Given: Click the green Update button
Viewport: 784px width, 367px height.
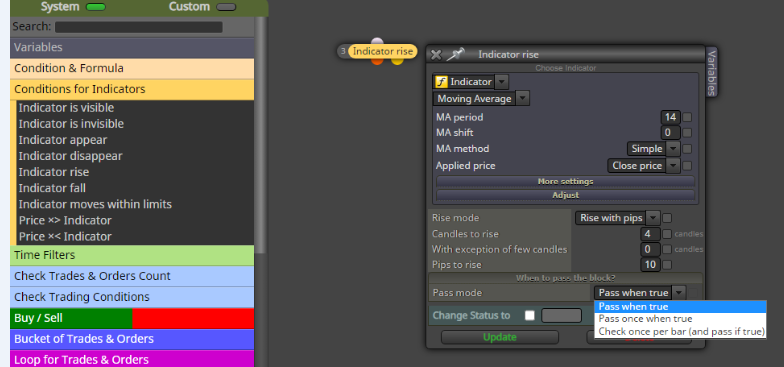Looking at the screenshot, I should [x=500, y=337].
